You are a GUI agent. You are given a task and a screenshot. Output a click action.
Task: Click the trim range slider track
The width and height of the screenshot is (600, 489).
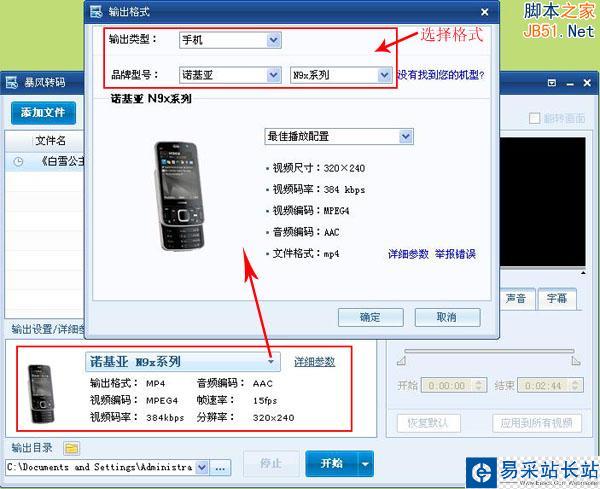tap(489, 351)
